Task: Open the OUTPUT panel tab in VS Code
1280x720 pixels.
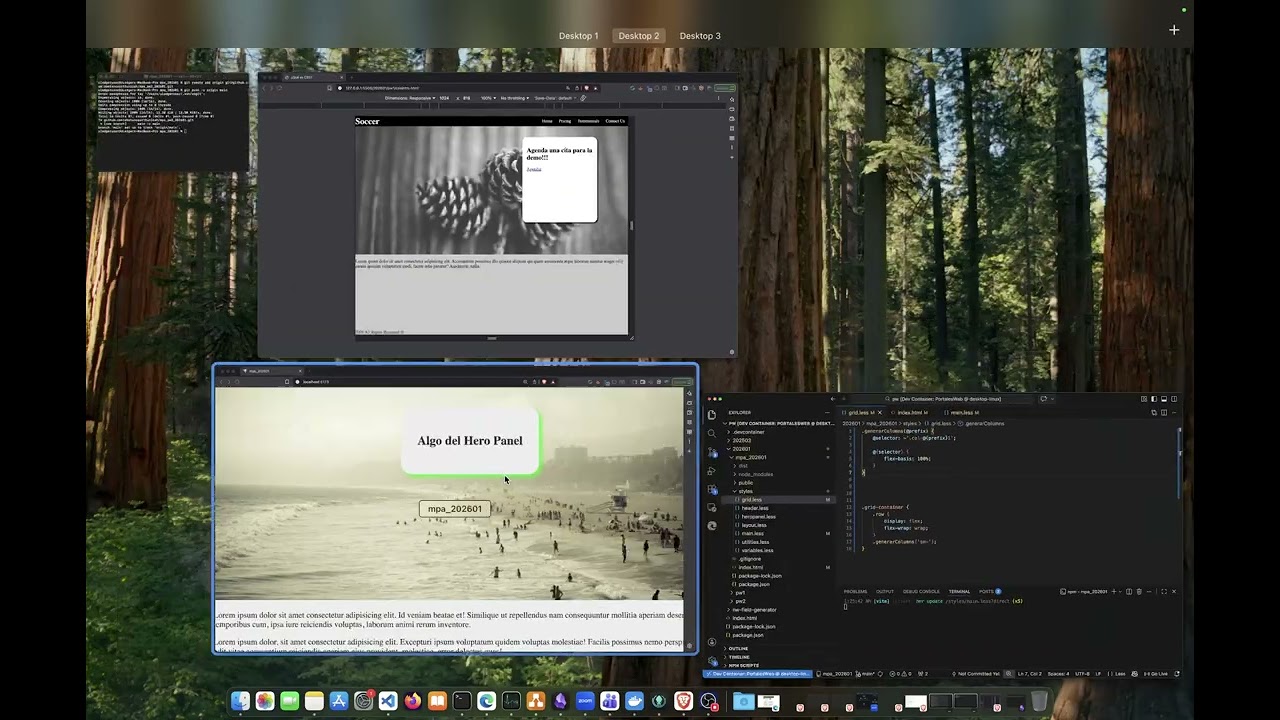Action: [x=885, y=591]
